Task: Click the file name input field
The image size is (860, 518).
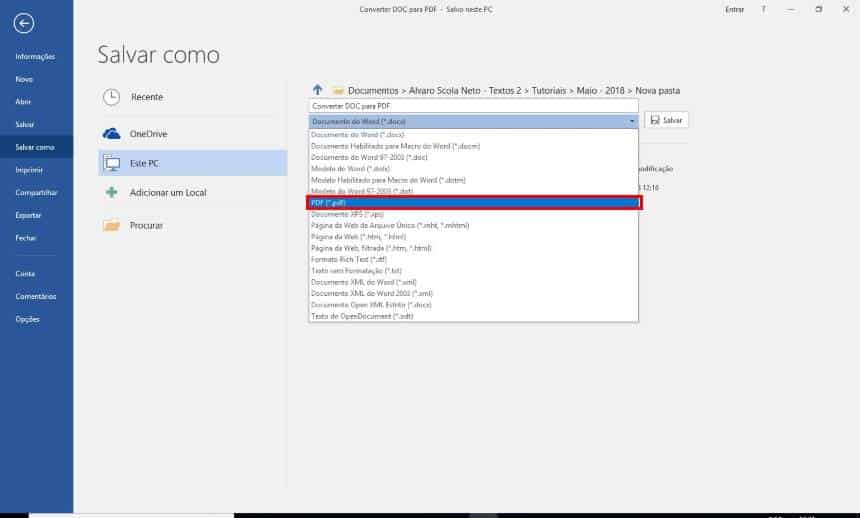Action: [472, 105]
